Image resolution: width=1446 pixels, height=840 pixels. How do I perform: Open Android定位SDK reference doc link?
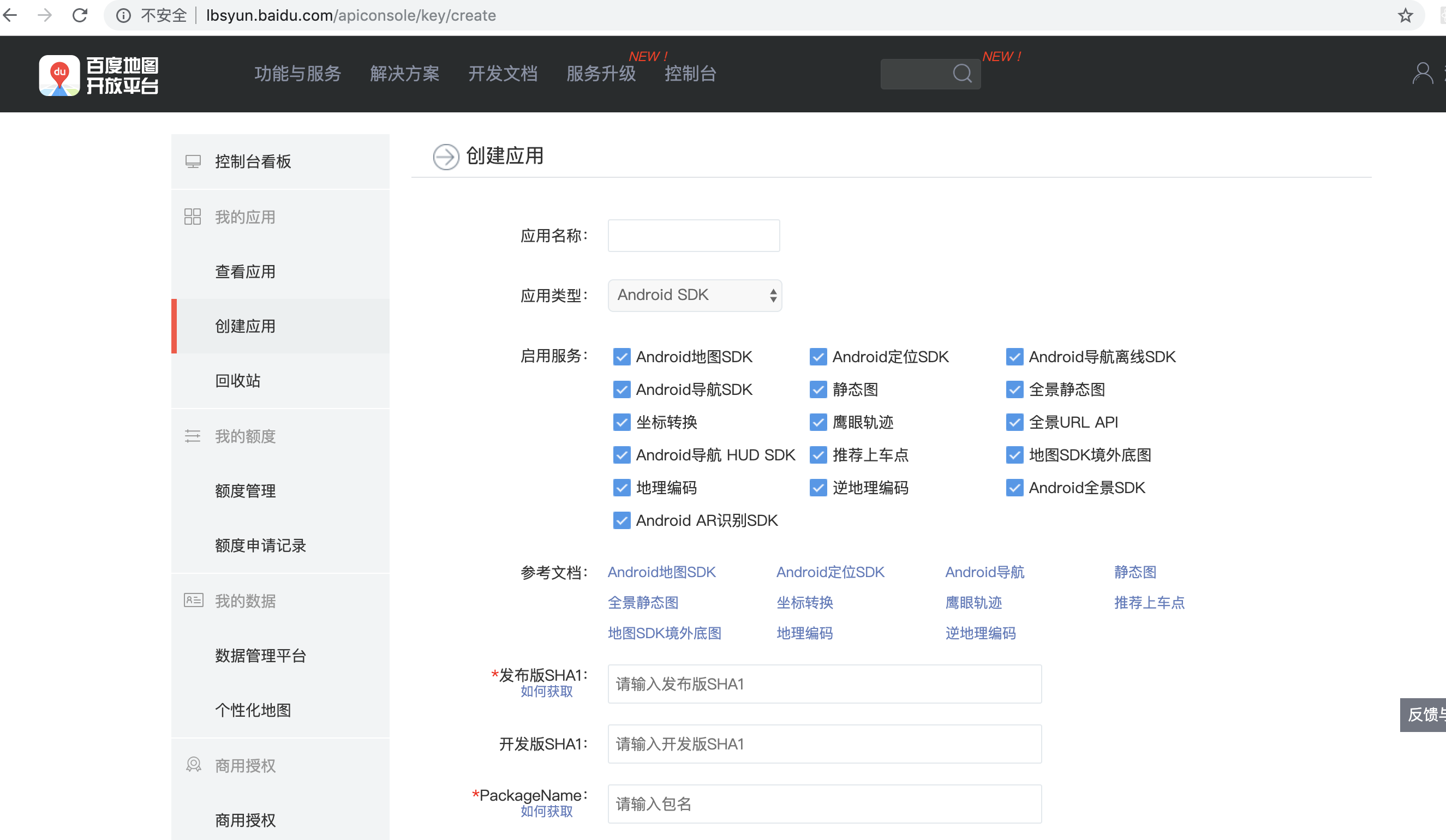point(830,572)
